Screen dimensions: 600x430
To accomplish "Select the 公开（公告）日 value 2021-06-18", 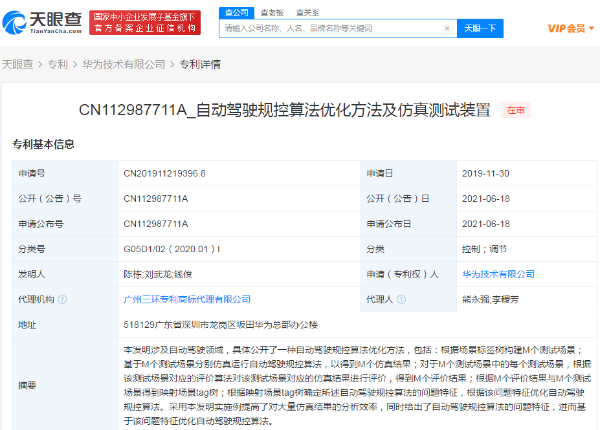I will pyautogui.click(x=486, y=199).
